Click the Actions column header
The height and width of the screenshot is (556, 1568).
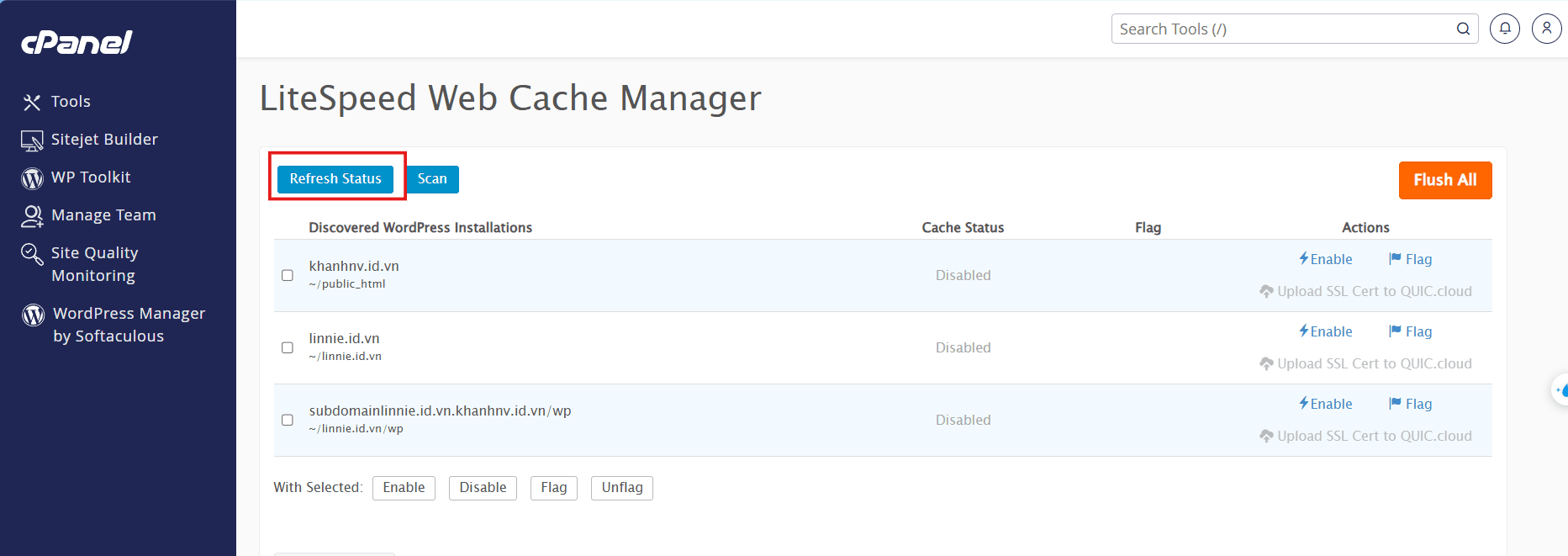pos(1365,227)
